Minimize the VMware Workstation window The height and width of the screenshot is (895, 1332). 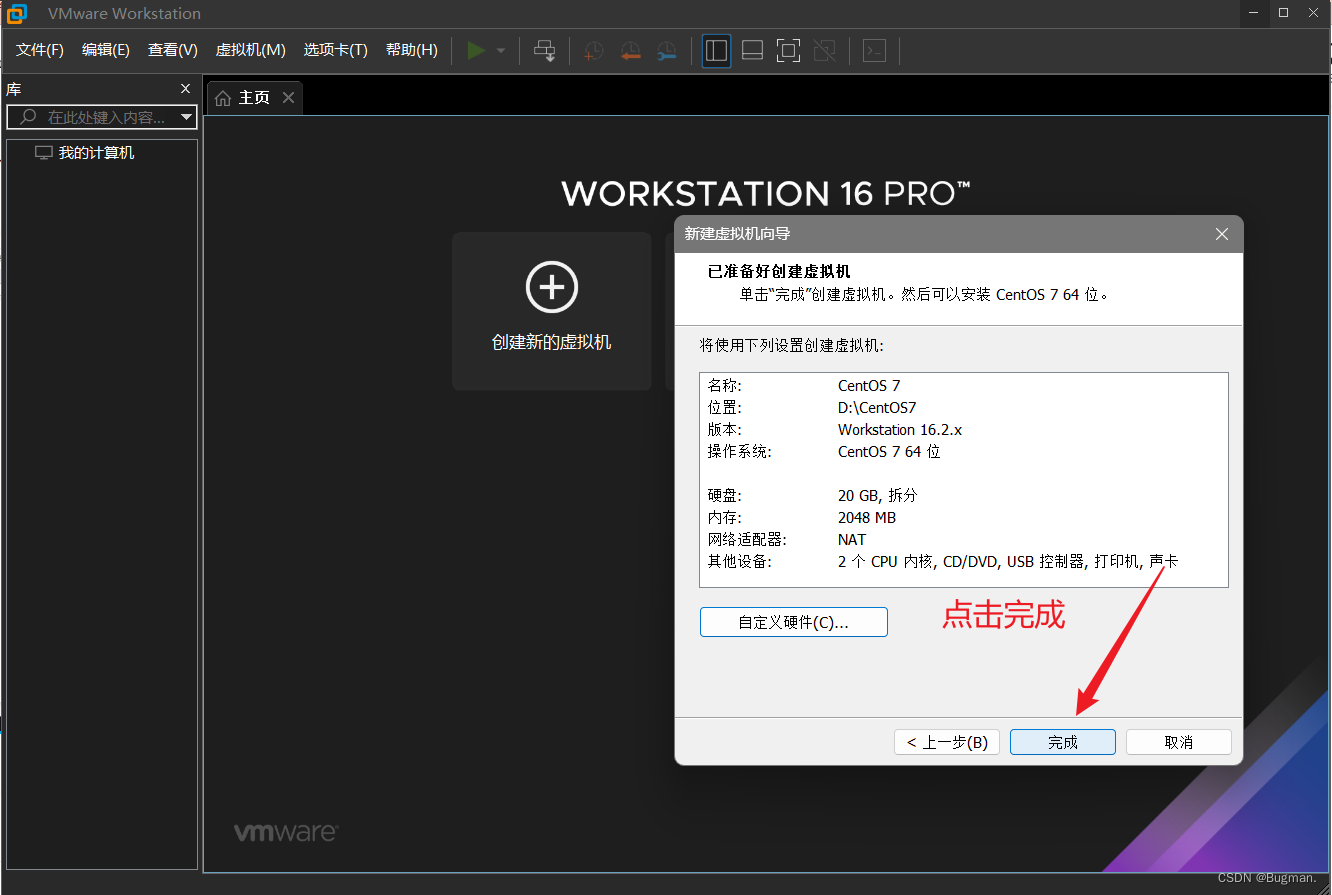tap(1255, 13)
